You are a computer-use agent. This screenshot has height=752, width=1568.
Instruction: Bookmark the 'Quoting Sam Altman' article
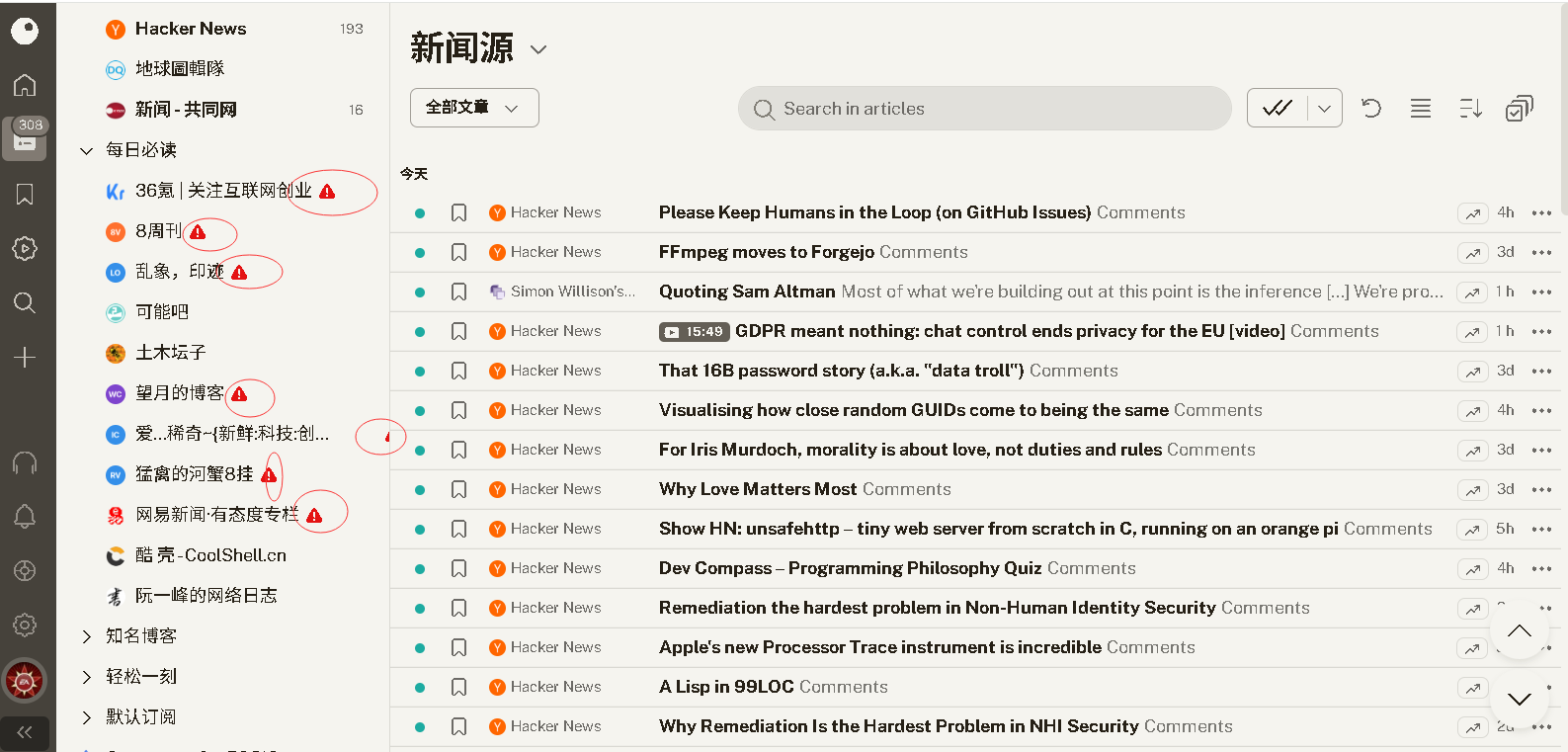click(458, 292)
